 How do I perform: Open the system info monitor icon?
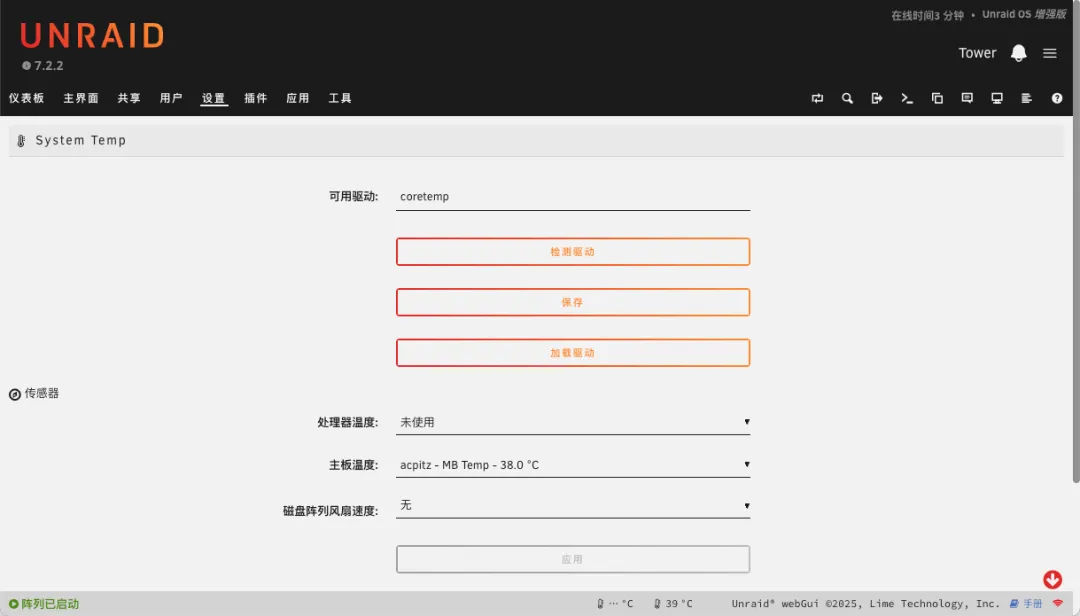click(997, 98)
